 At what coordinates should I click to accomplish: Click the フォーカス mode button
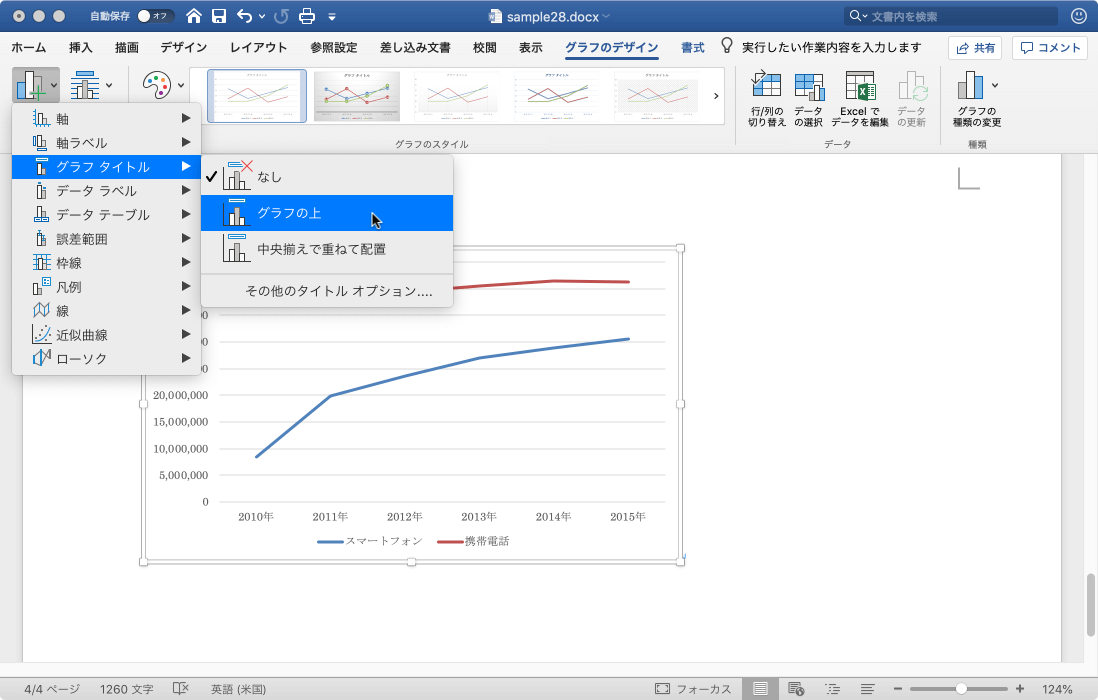point(693,689)
